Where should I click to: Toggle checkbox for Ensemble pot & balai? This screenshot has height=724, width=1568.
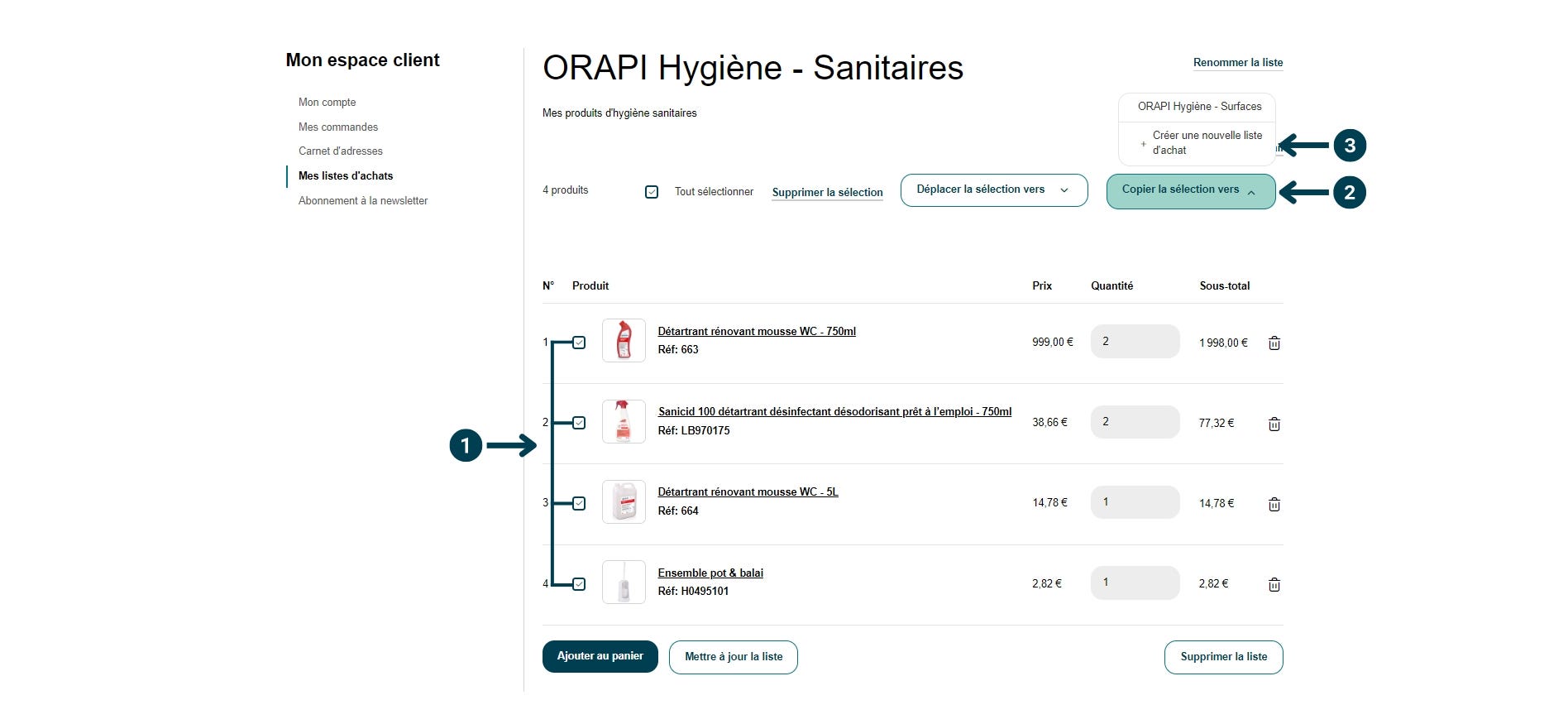coord(579,584)
